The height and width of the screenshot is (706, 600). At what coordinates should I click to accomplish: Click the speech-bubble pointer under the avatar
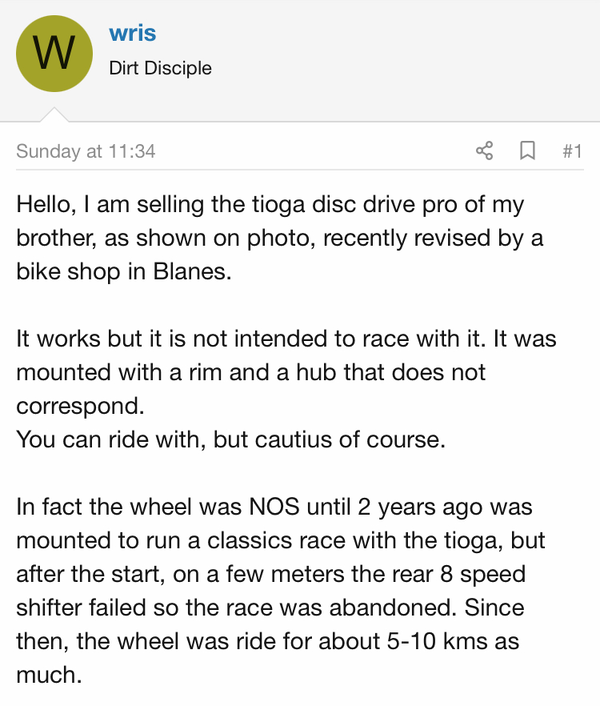coord(54,114)
